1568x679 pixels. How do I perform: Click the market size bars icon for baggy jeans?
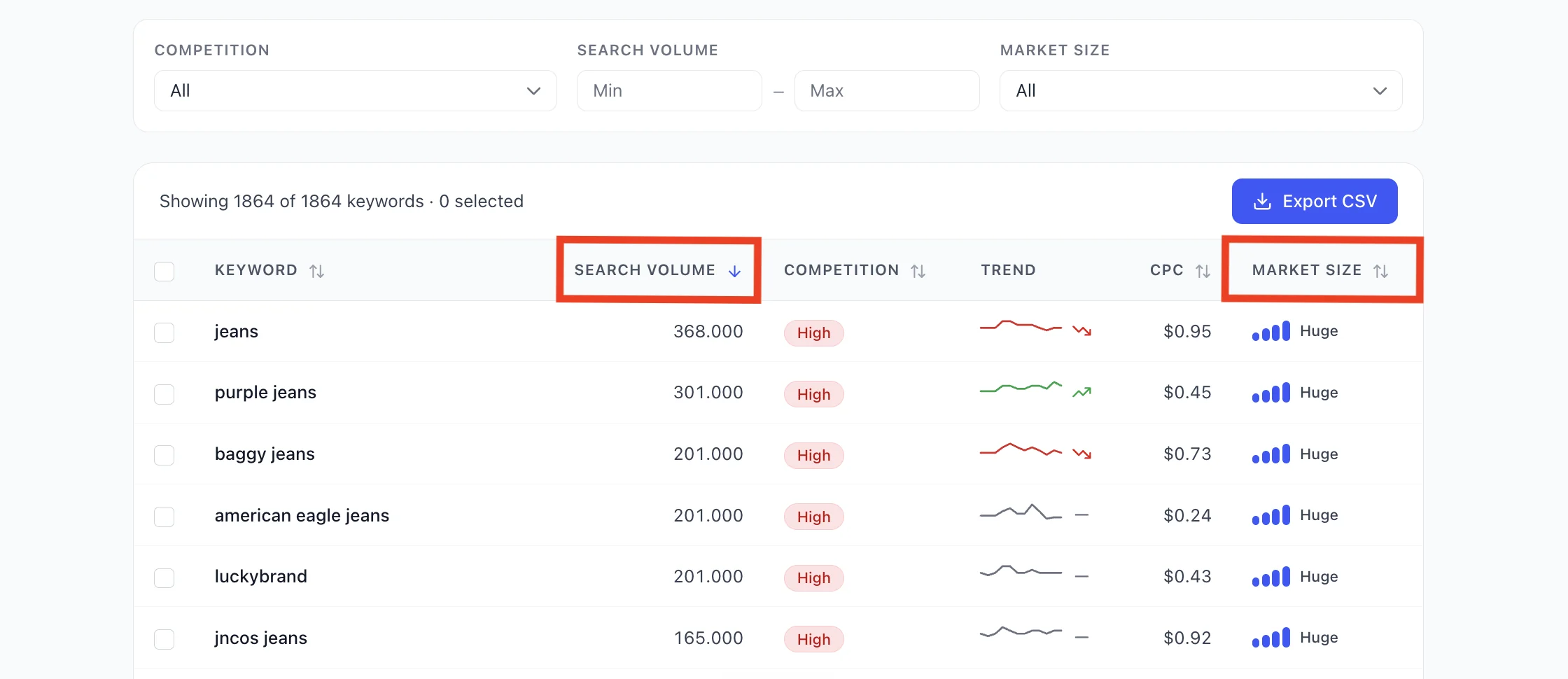click(x=1271, y=454)
